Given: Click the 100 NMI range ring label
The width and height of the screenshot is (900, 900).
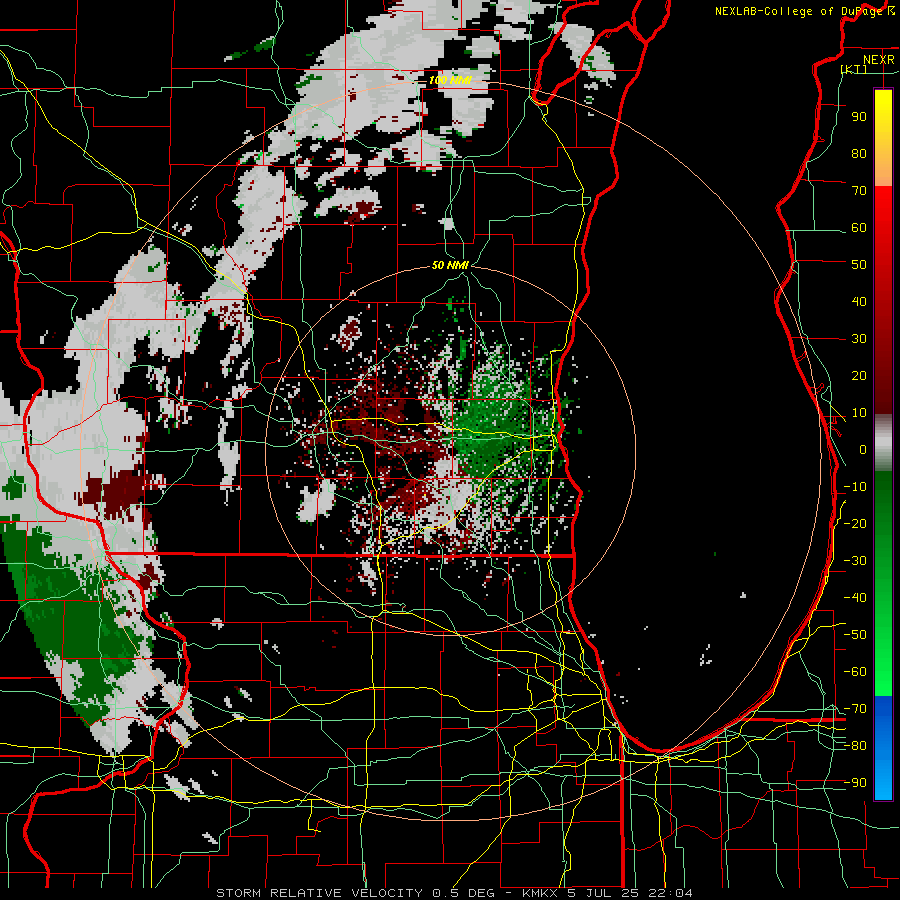Looking at the screenshot, I should (x=451, y=80).
